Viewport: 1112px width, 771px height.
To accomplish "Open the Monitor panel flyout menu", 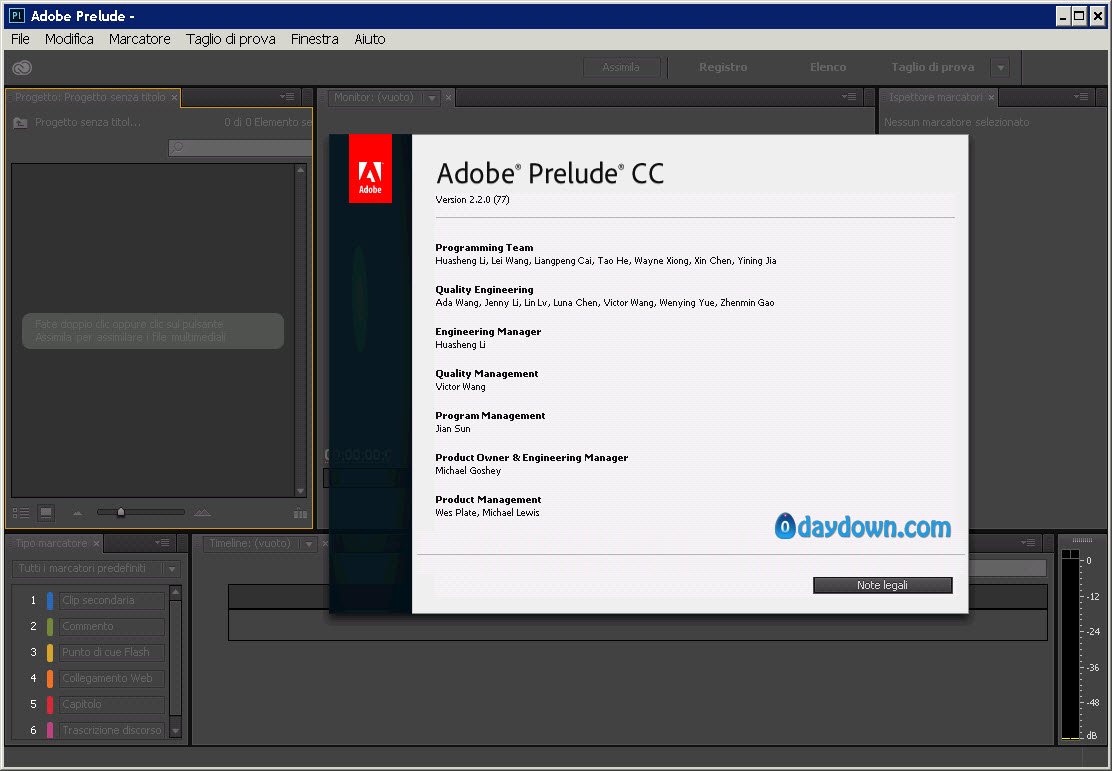I will [x=849, y=97].
